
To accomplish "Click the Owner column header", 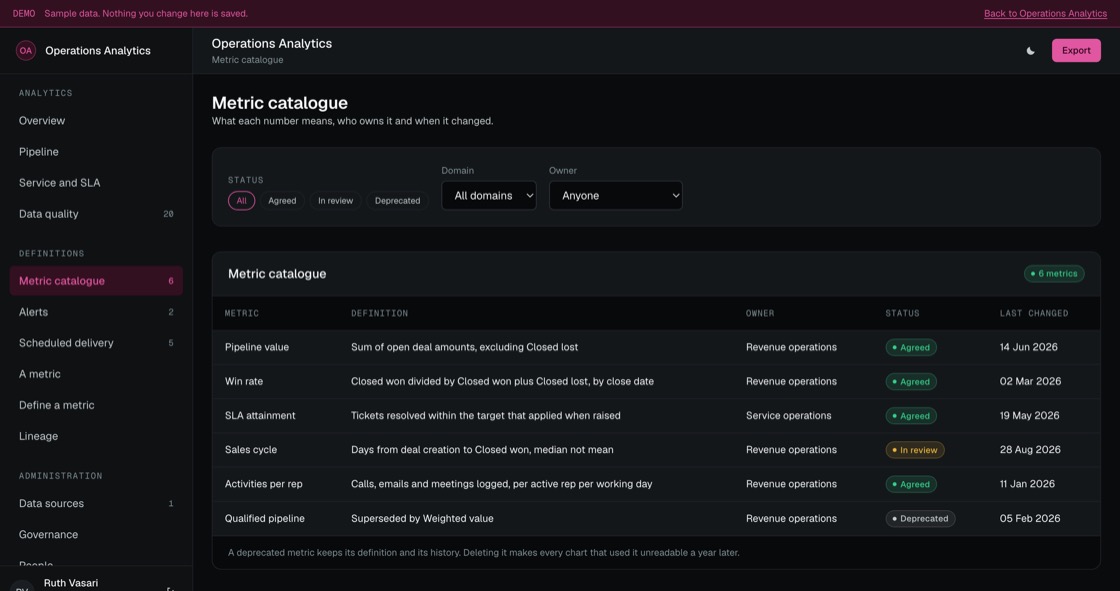I will [759, 313].
